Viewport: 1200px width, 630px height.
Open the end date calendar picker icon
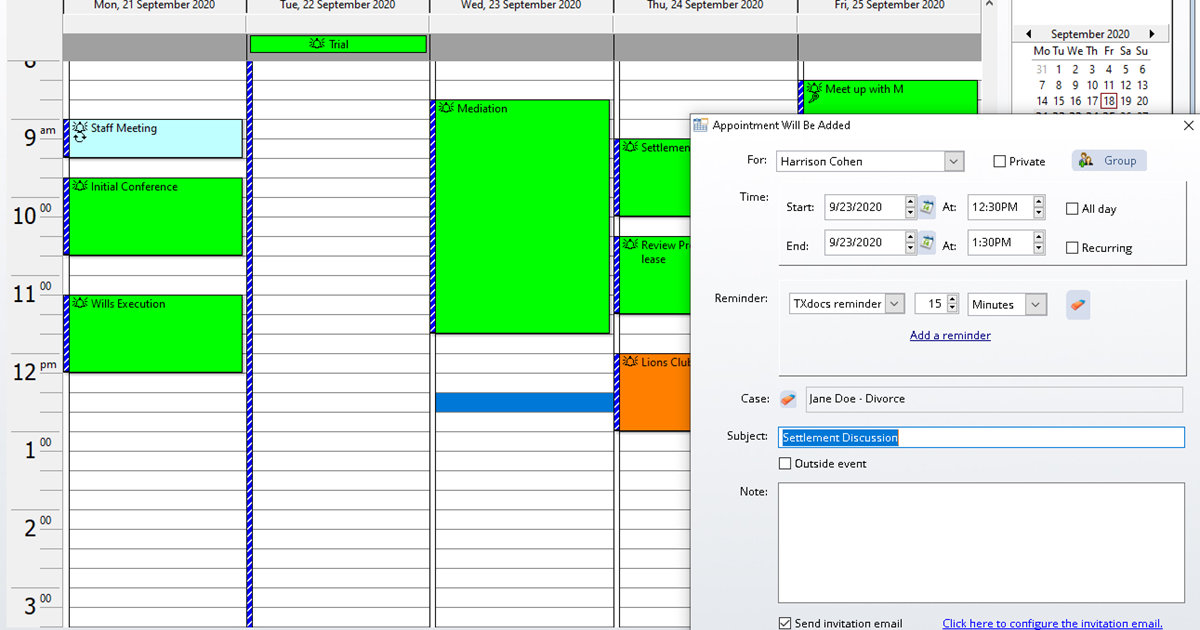(x=927, y=243)
